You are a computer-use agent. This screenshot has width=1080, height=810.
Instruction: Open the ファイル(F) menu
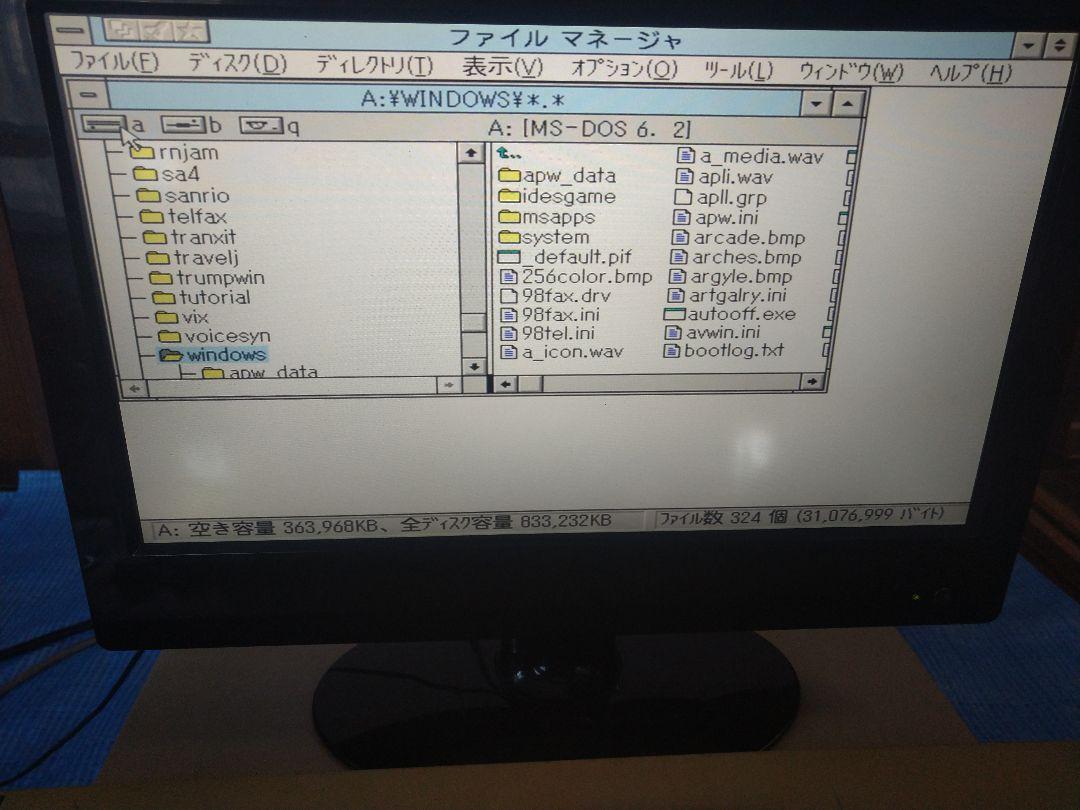[x=115, y=62]
